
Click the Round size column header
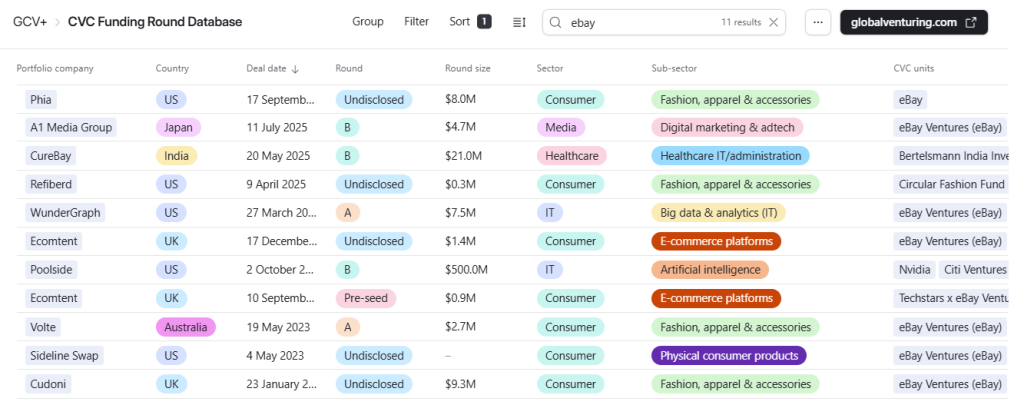coord(468,69)
